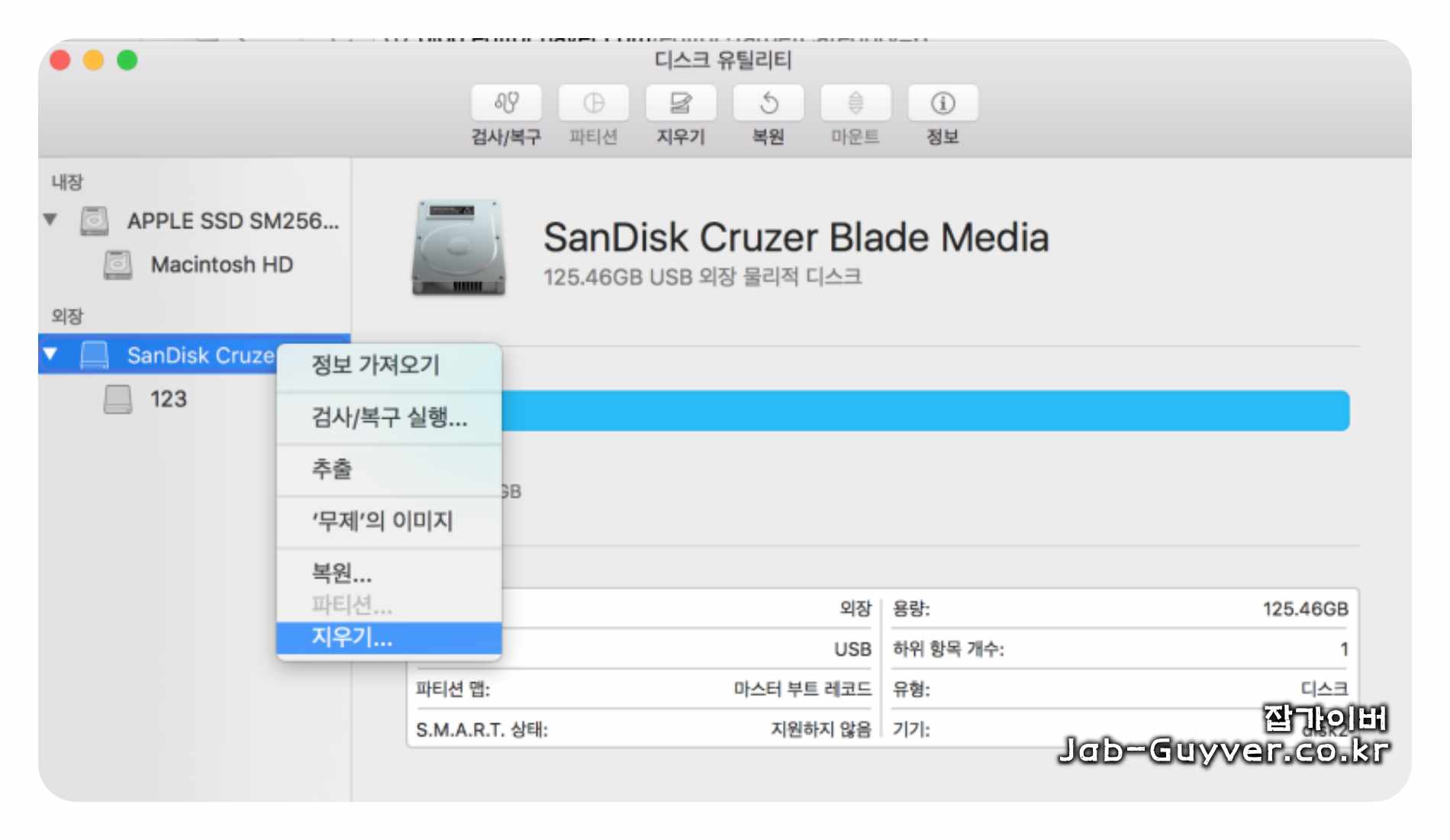Select APPLE SSD SM256 in sidebar
Viewport: 1450px width, 840px height.
click(233, 220)
